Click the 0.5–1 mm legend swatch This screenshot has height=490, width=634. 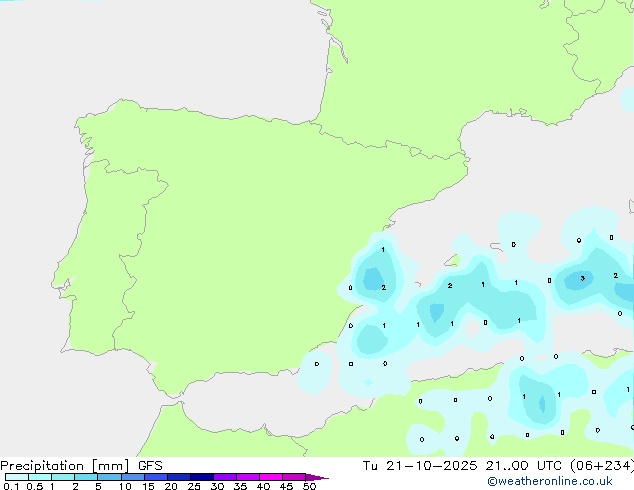(40, 477)
